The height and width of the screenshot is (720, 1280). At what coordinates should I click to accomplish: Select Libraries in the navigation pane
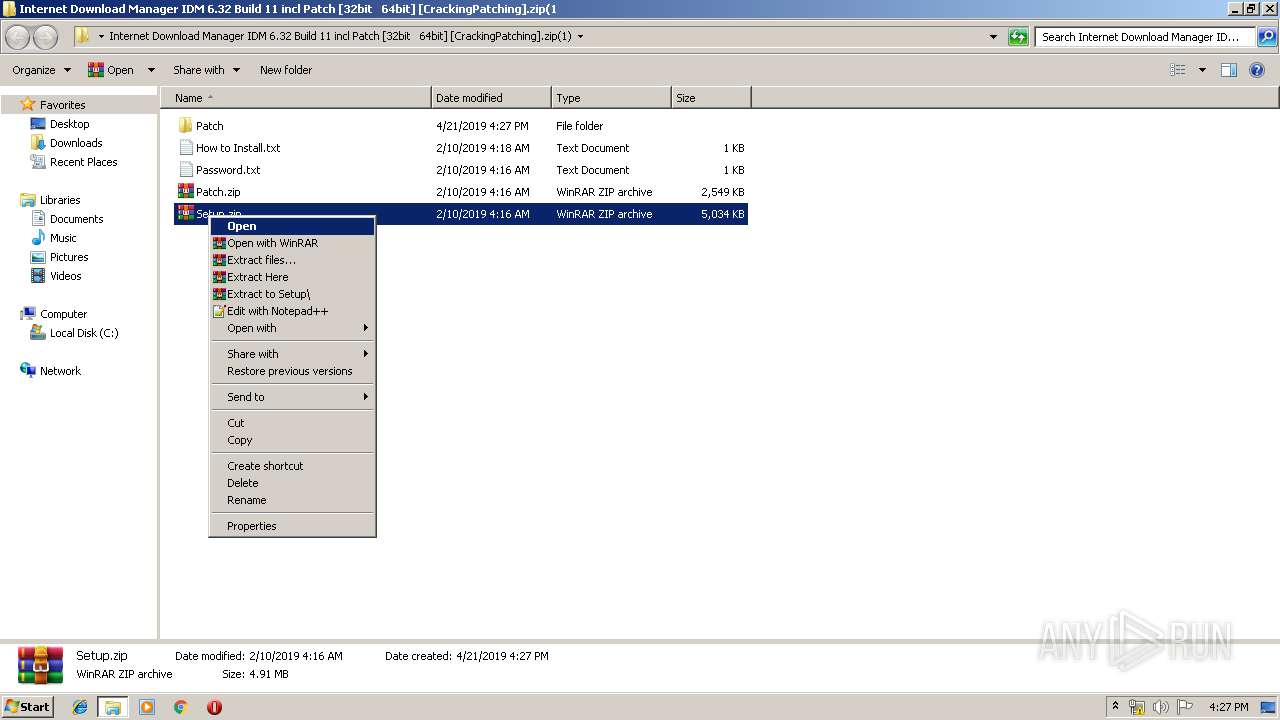(60, 200)
